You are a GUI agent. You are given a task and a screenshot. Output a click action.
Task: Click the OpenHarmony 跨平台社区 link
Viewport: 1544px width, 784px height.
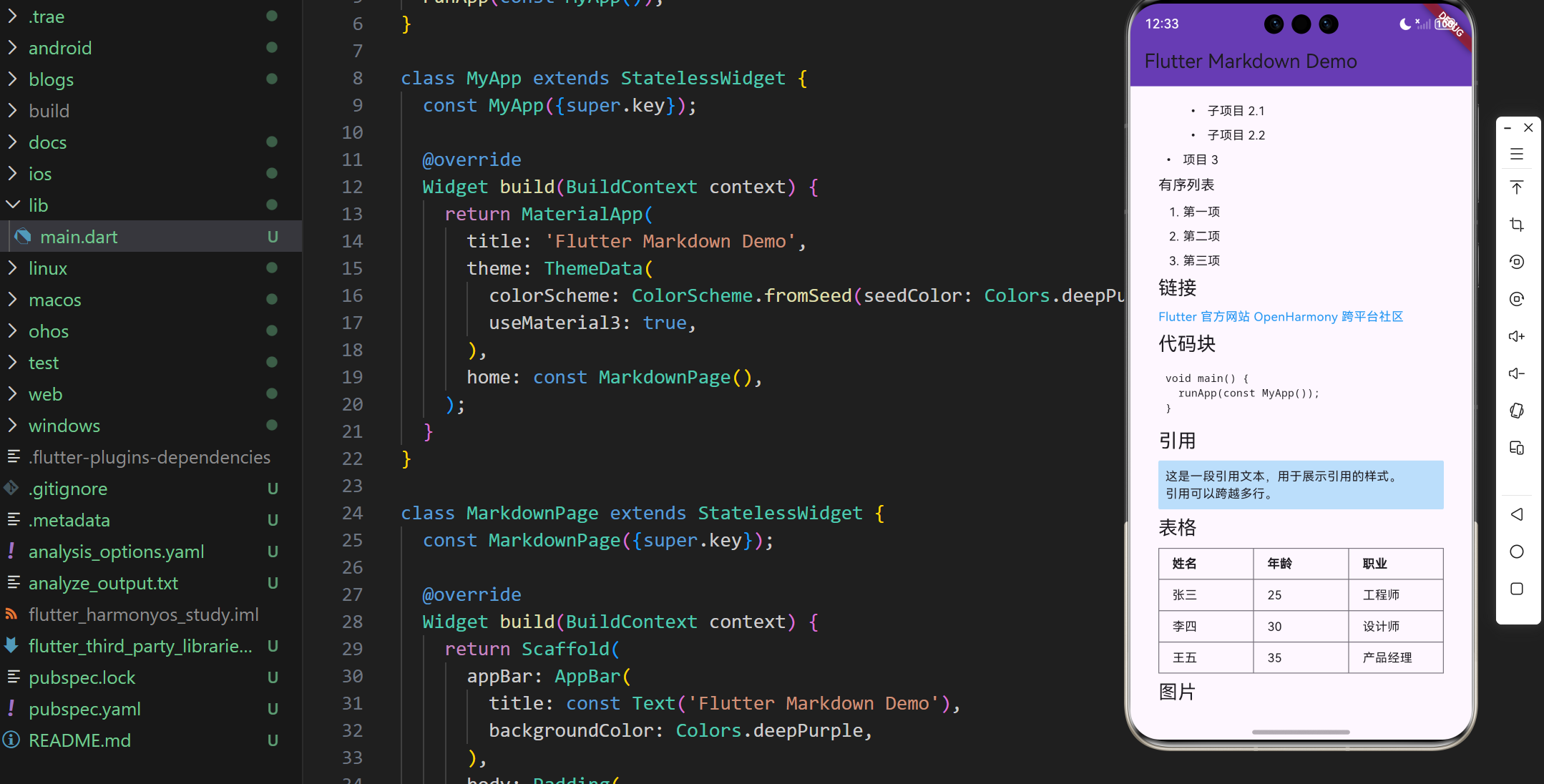pos(1328,316)
